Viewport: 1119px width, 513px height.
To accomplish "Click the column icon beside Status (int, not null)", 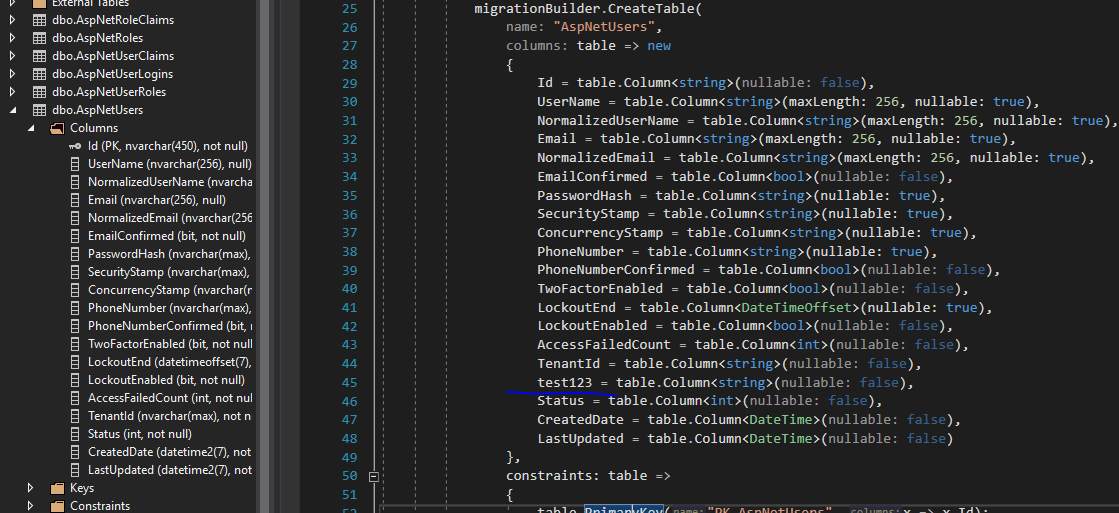I will pos(75,434).
